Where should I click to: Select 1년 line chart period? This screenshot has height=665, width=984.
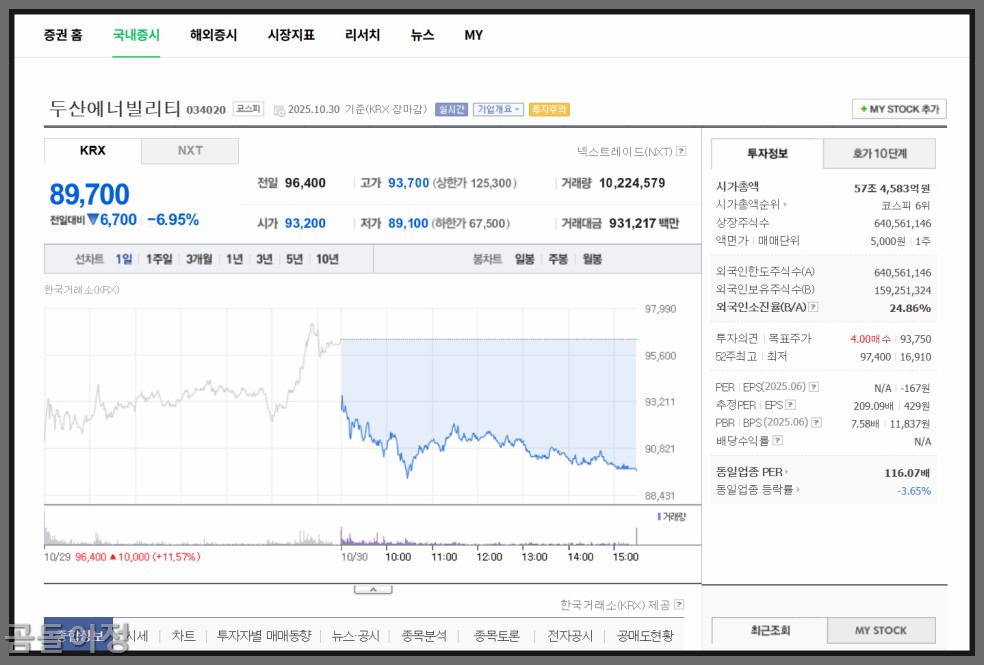234,259
